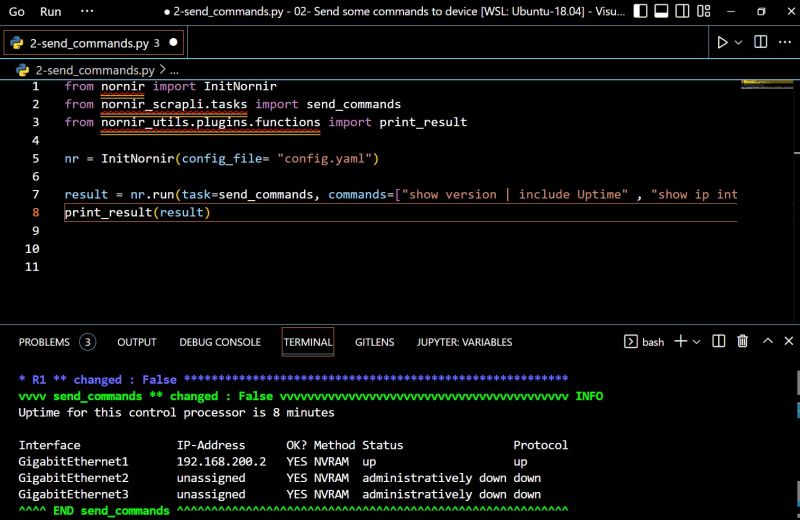Click send_commands import name on line 2
Image resolution: width=800 pixels, height=520 pixels.
[354, 104]
